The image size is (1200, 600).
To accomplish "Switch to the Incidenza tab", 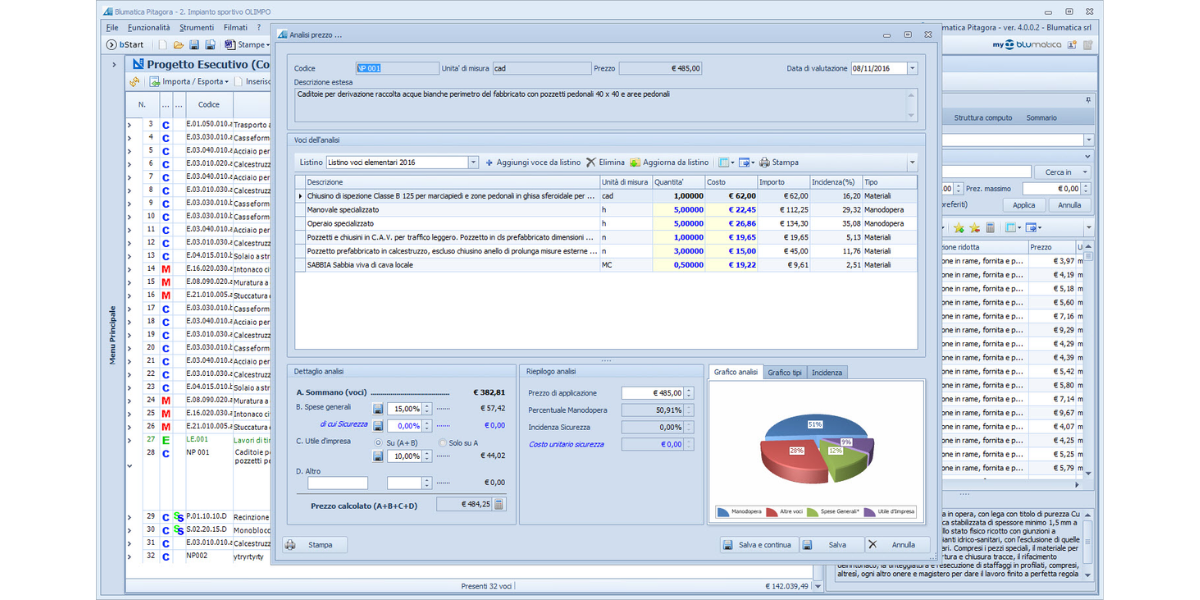I will coord(827,372).
